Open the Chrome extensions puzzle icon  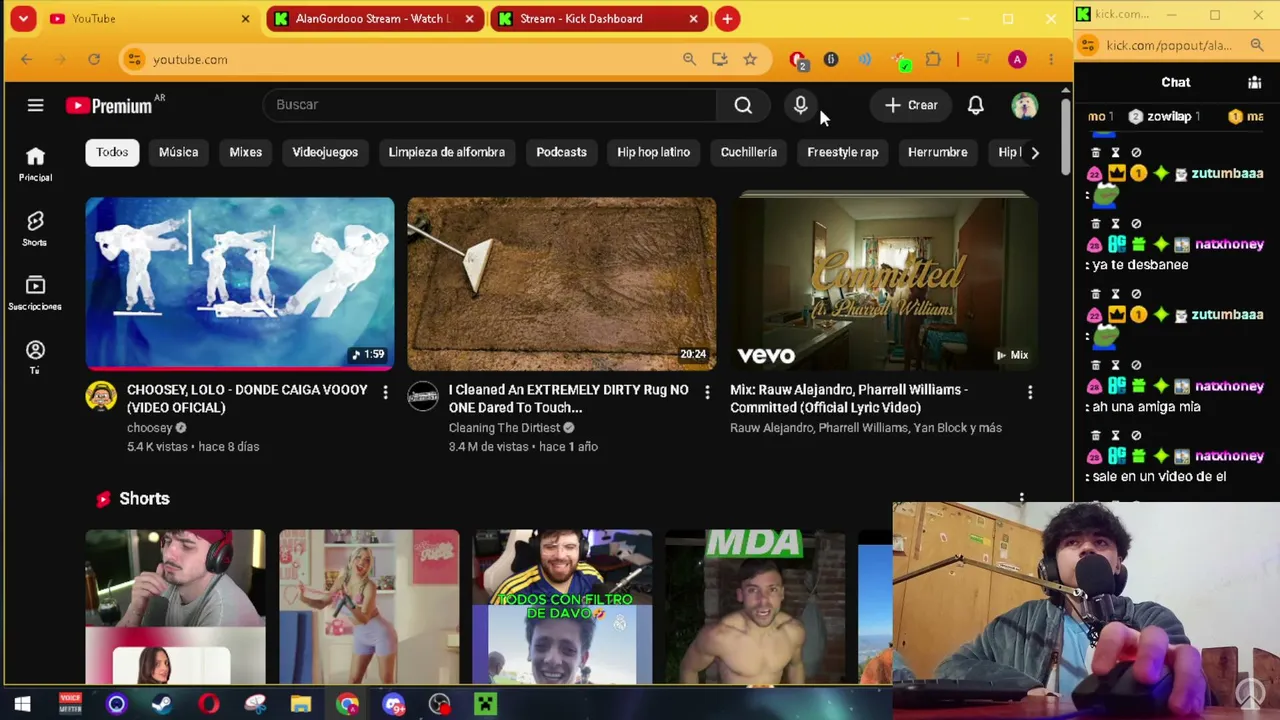point(933,59)
